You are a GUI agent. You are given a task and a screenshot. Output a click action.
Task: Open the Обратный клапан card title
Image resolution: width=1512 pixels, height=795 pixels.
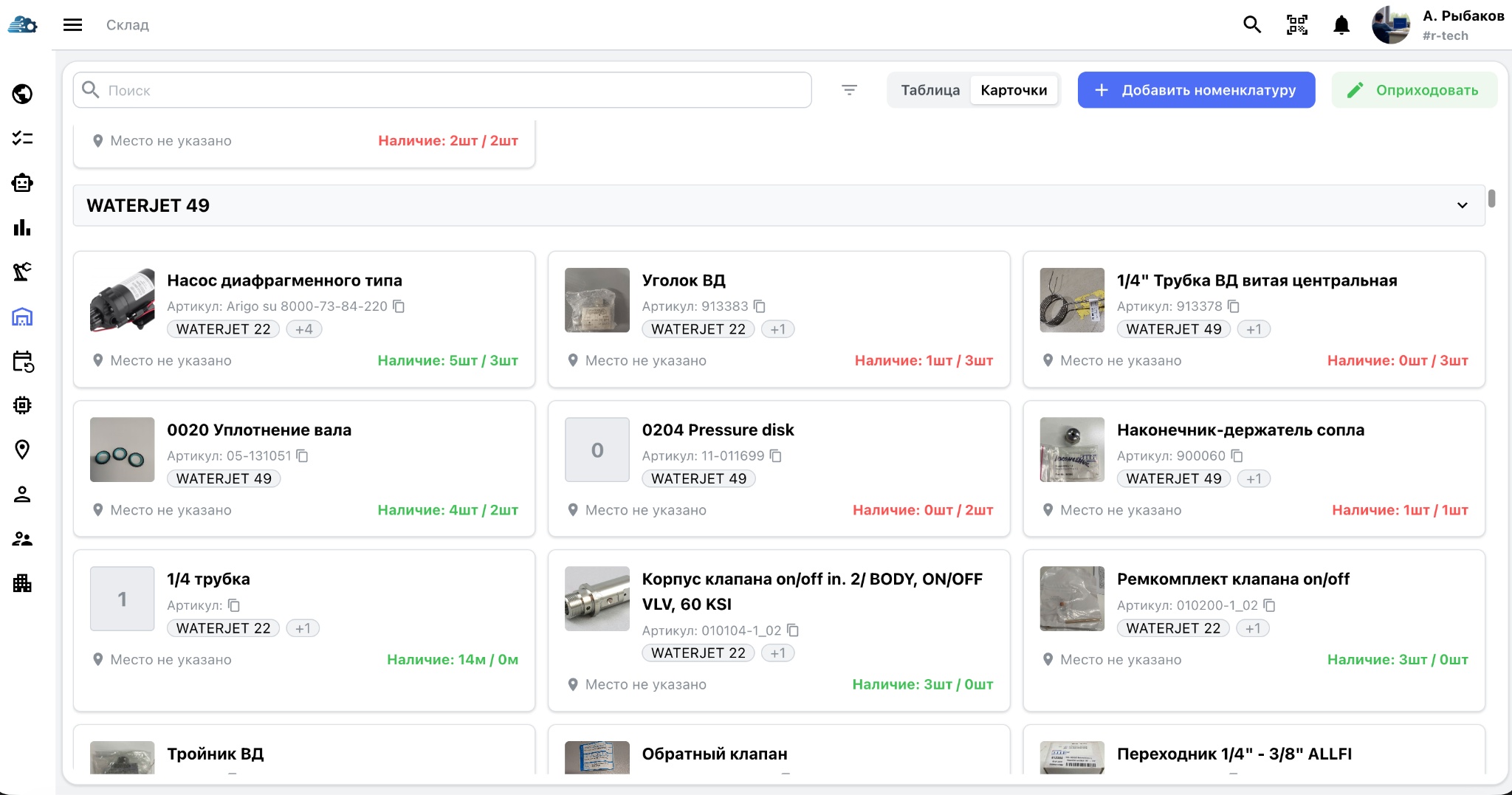tap(715, 754)
